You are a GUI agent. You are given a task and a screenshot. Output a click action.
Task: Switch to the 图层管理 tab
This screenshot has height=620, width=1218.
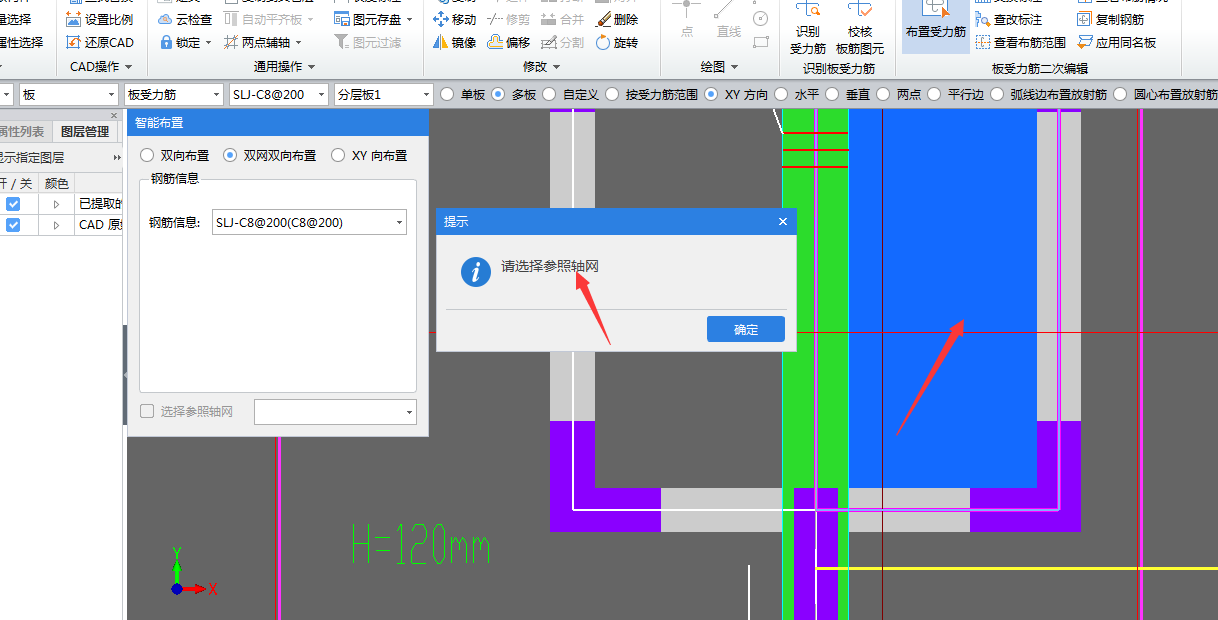pyautogui.click(x=84, y=131)
